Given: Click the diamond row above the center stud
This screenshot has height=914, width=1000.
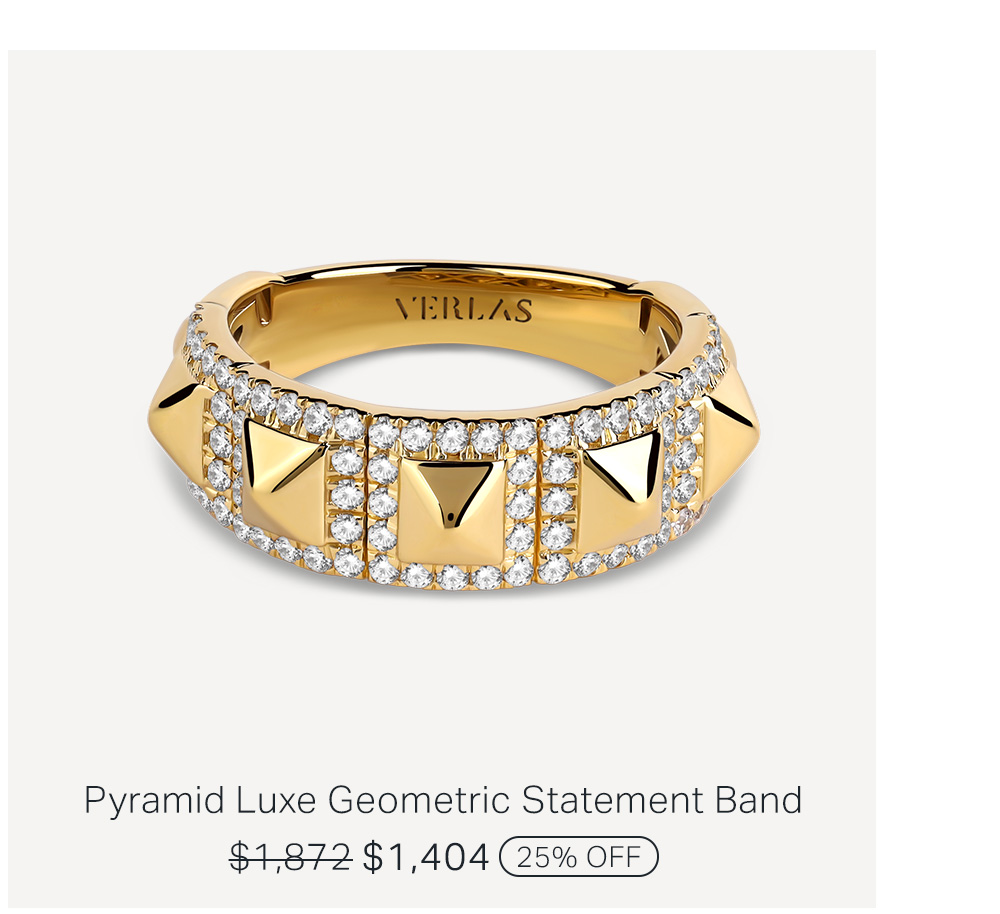Looking at the screenshot, I should pos(453,436).
